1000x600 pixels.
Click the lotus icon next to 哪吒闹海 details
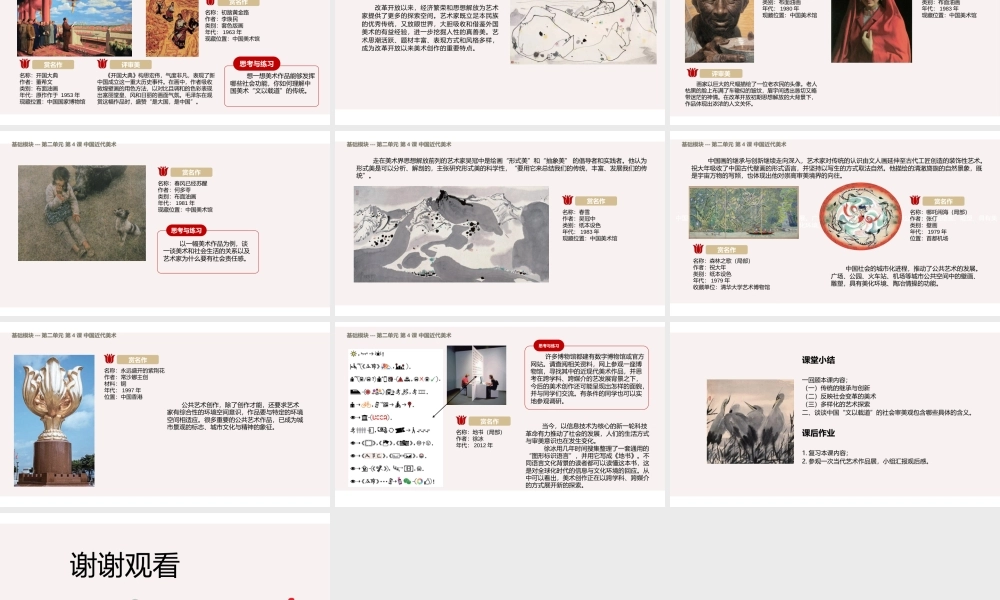point(915,200)
